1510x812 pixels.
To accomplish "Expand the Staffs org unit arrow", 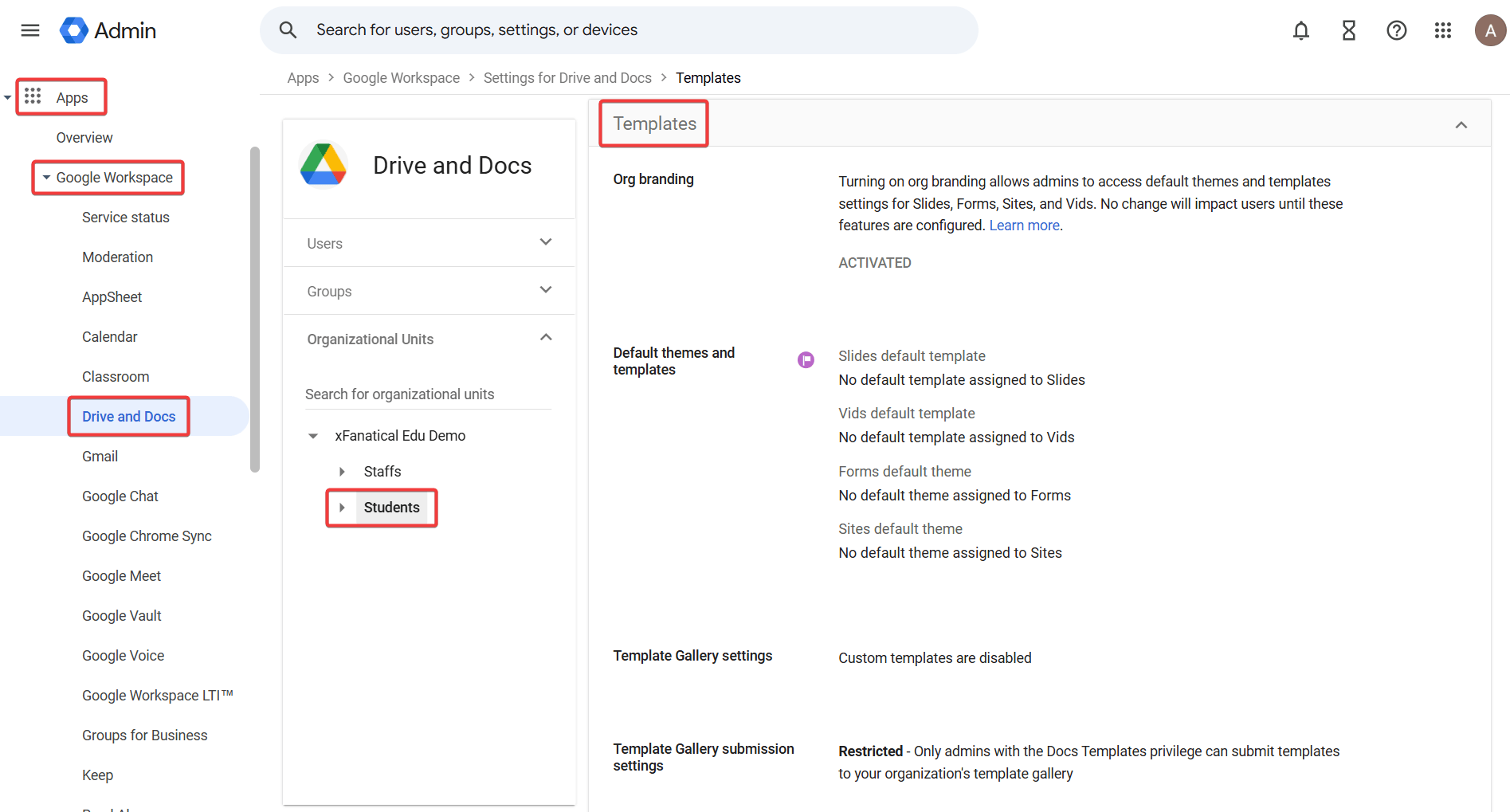I will 342,472.
